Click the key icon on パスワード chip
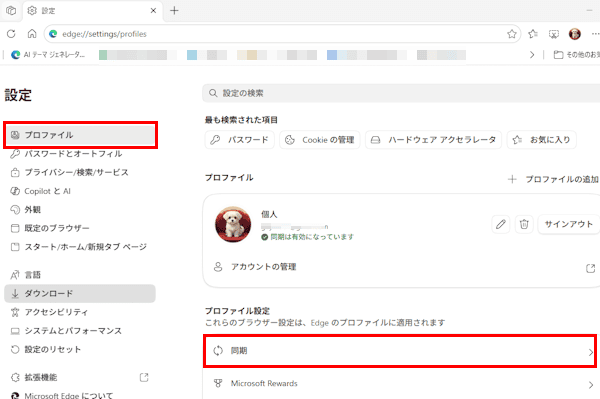Viewport: 600px width, 399px height. (x=215, y=140)
